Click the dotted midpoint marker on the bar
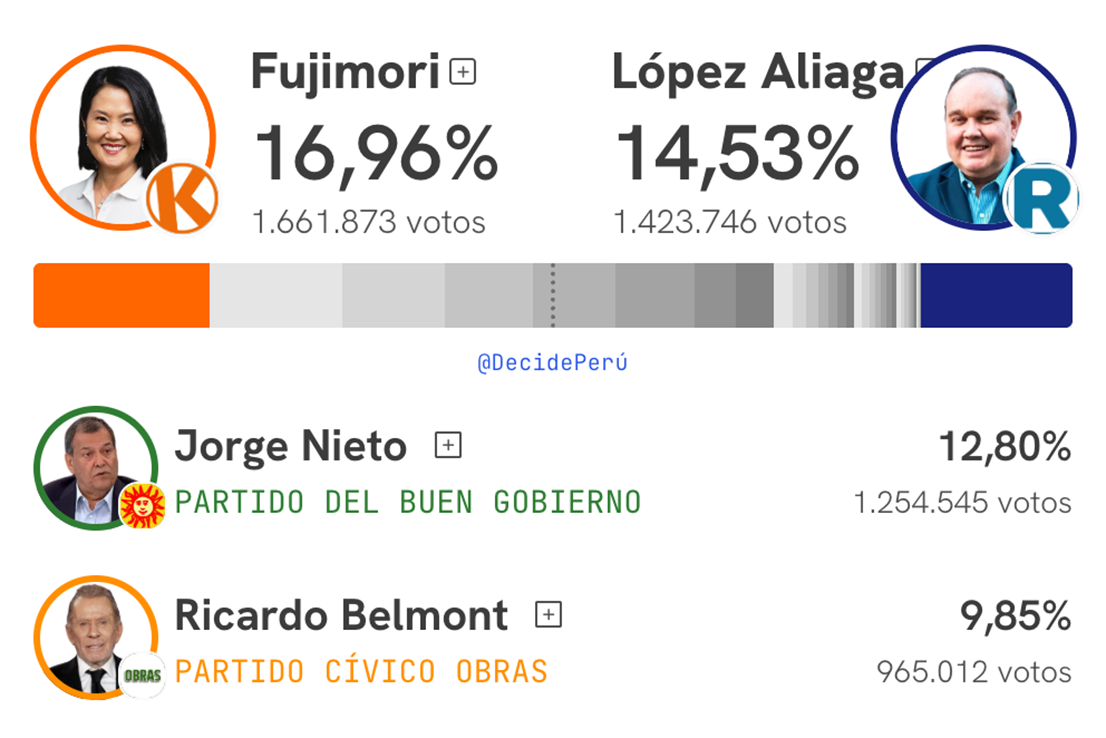This screenshot has height=738, width=1106. tap(553, 296)
